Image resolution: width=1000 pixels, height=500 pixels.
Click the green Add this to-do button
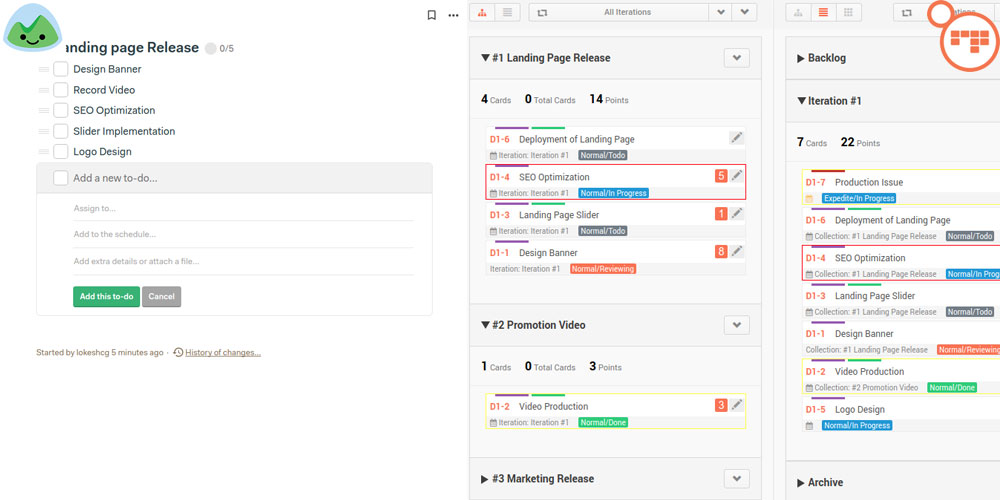[x=106, y=297]
